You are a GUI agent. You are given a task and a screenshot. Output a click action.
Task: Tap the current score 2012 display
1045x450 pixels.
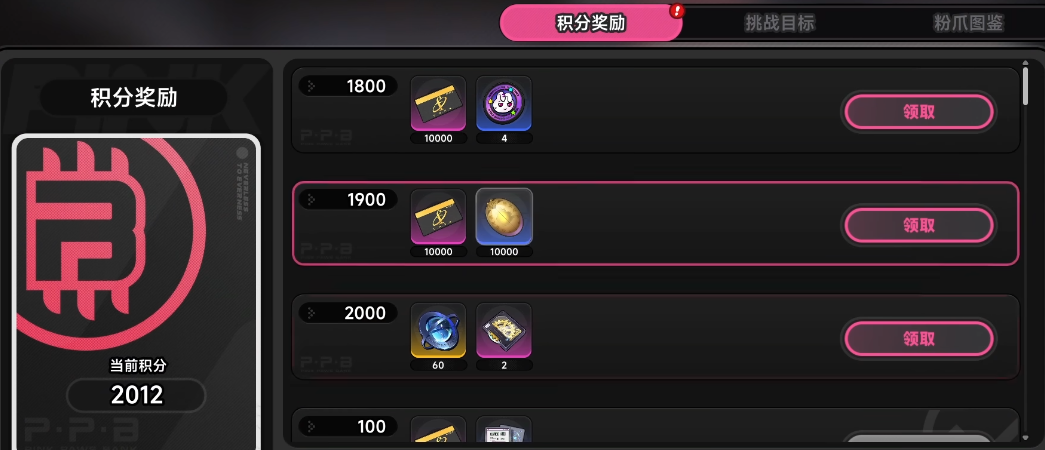pyautogui.click(x=137, y=395)
